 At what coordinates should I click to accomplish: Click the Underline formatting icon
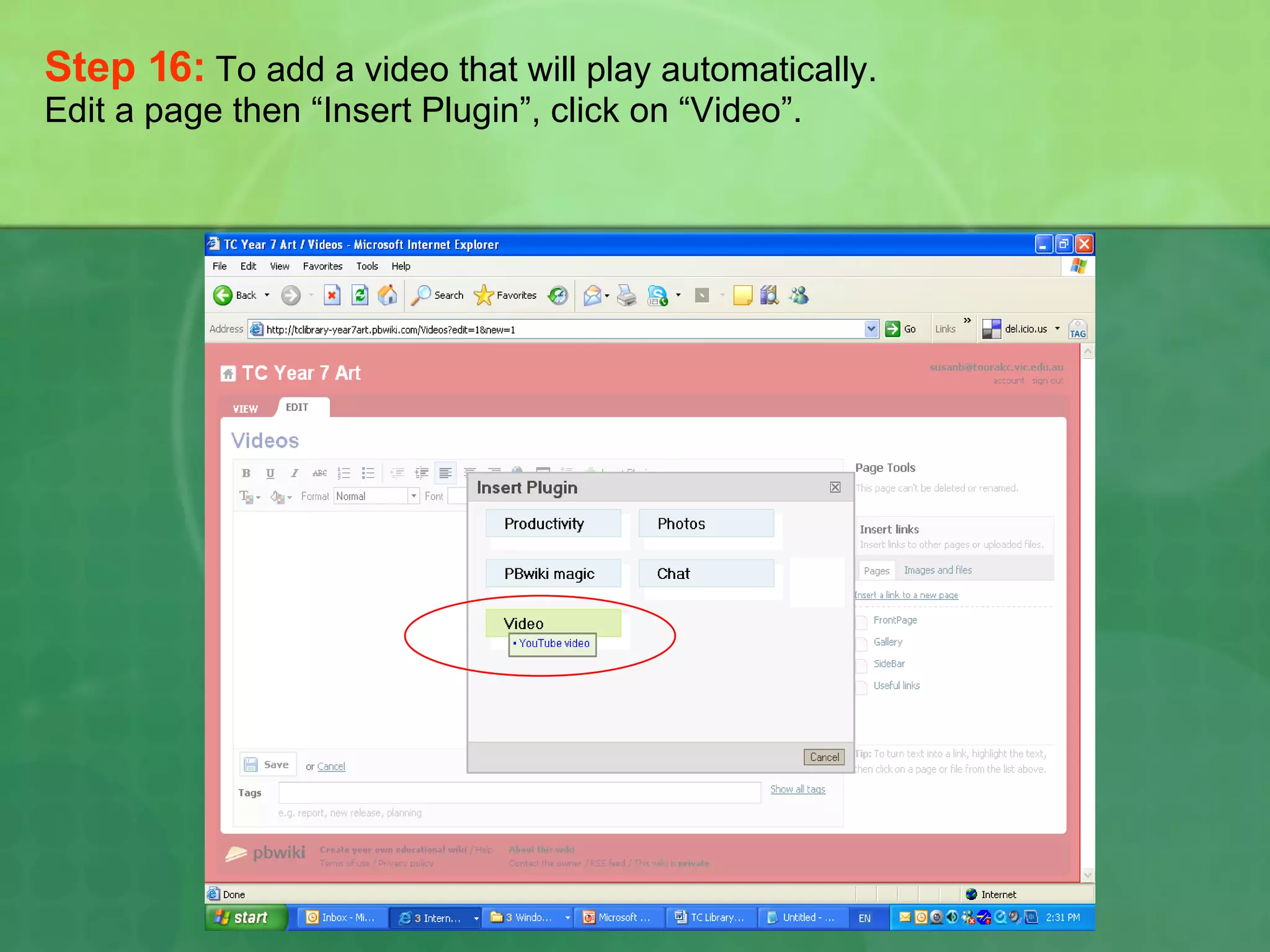tap(270, 474)
